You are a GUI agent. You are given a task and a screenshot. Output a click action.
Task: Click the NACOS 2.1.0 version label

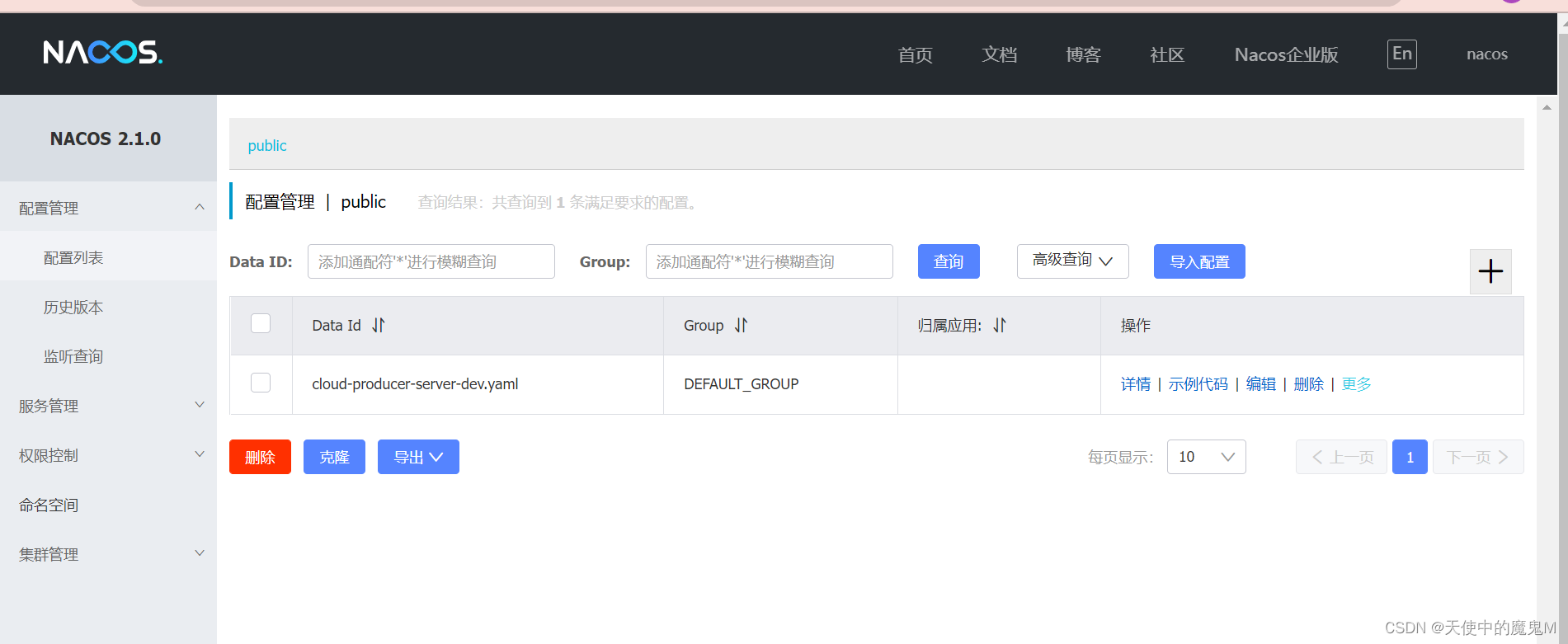[106, 139]
